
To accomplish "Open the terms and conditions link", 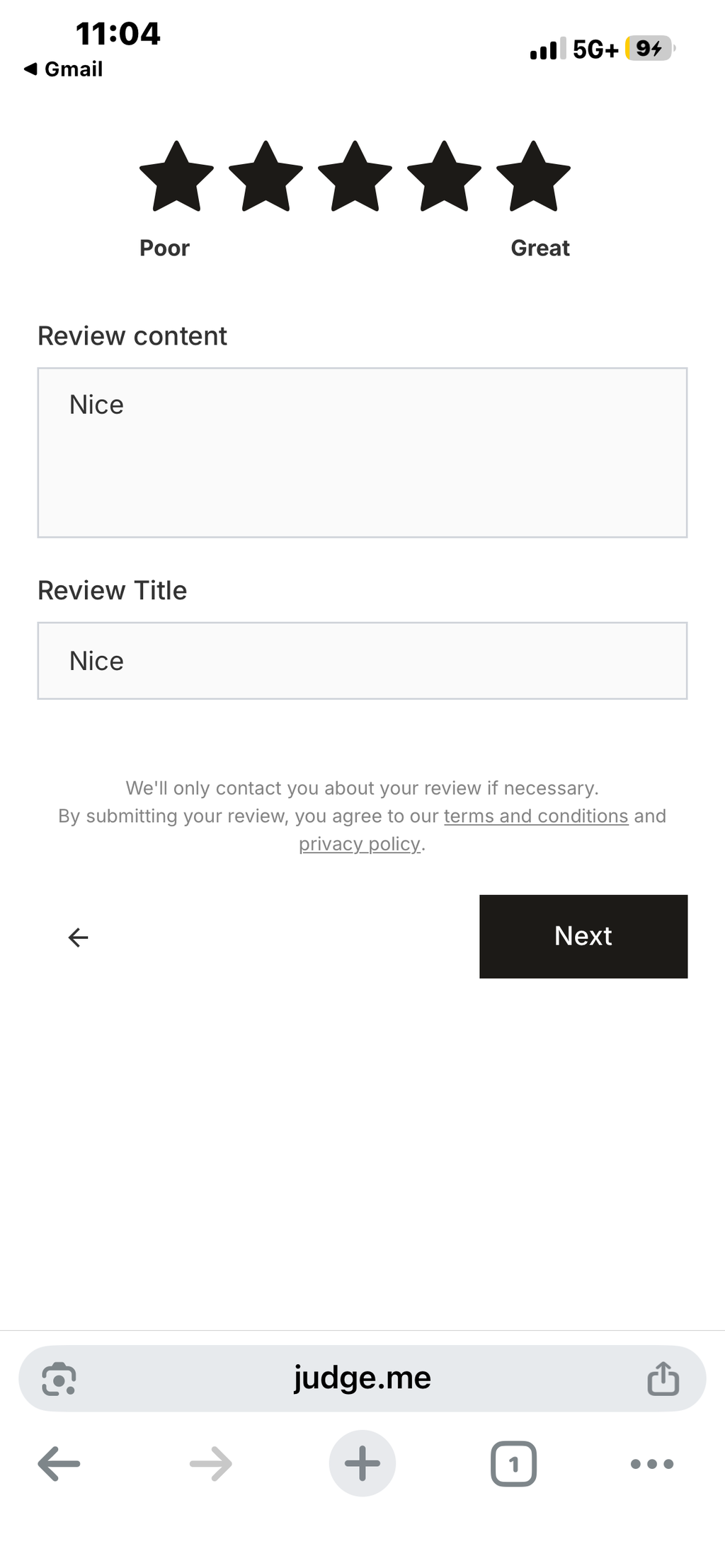I will coord(536,816).
